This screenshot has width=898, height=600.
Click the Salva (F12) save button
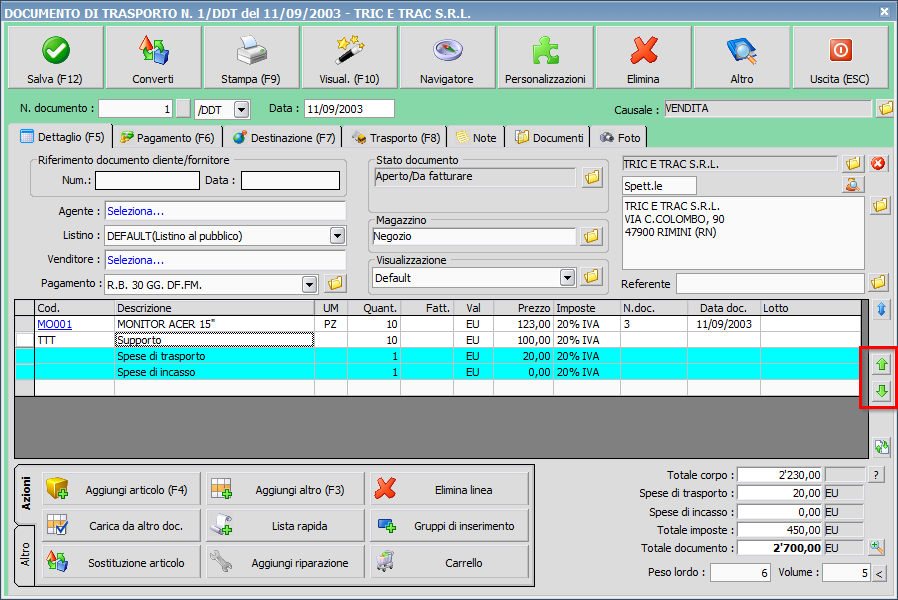pyautogui.click(x=54, y=58)
